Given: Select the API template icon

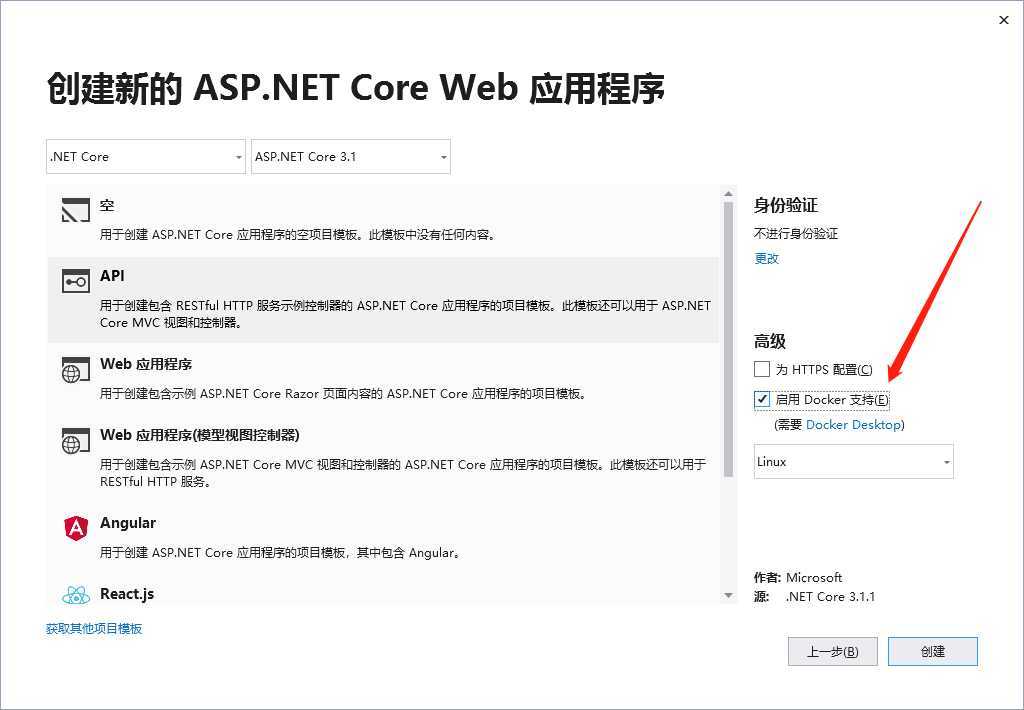Looking at the screenshot, I should click(x=76, y=282).
